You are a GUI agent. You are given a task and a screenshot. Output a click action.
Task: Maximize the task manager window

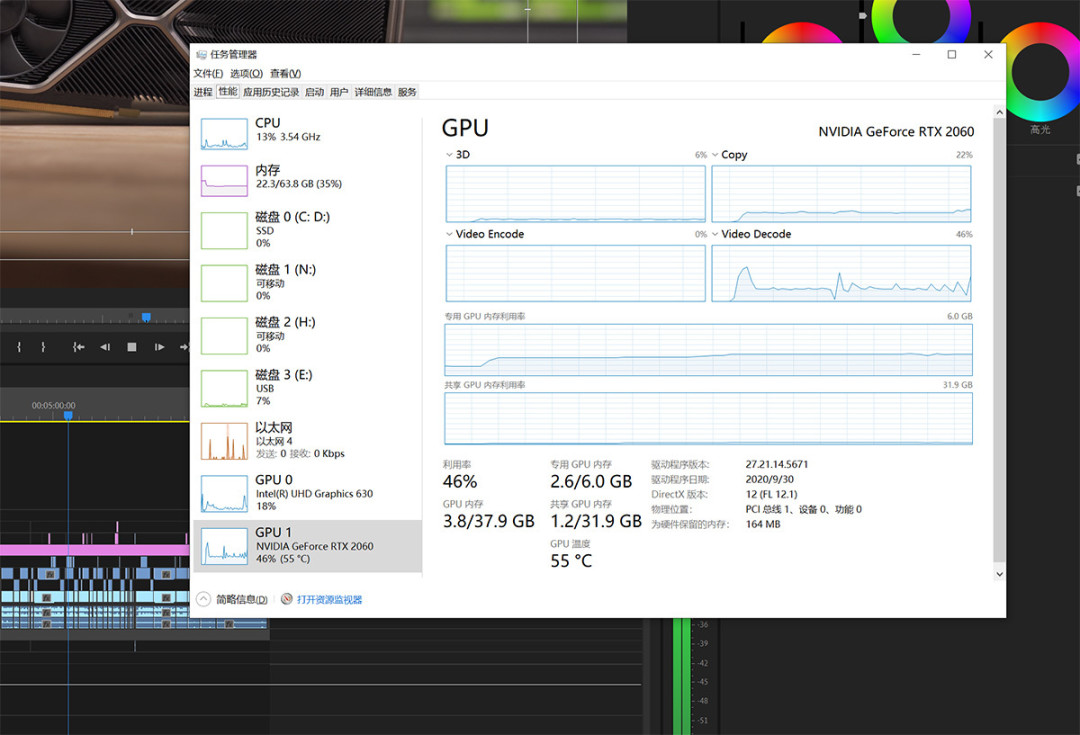[x=952, y=54]
